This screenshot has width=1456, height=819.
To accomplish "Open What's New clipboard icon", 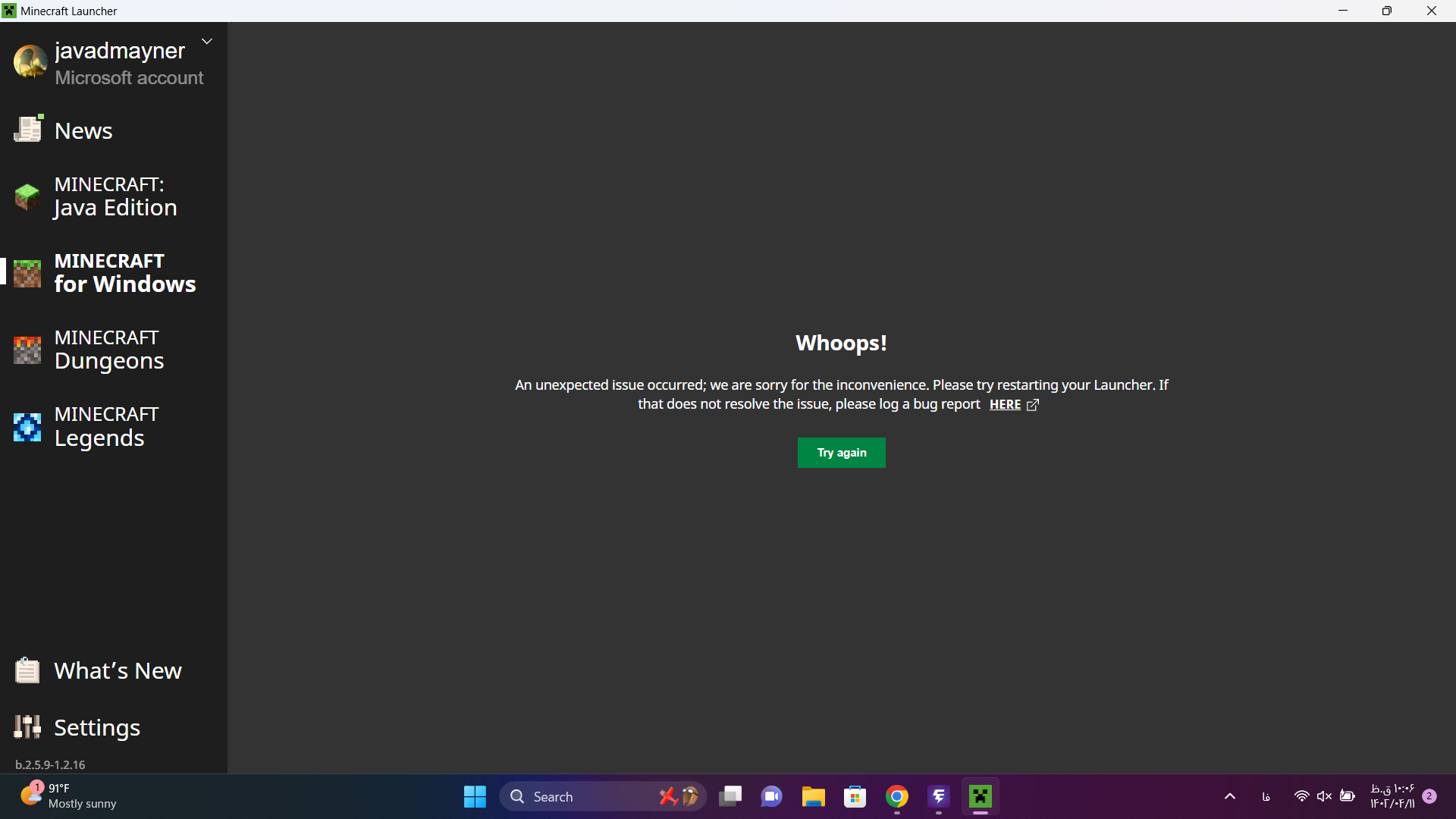I will point(27,670).
